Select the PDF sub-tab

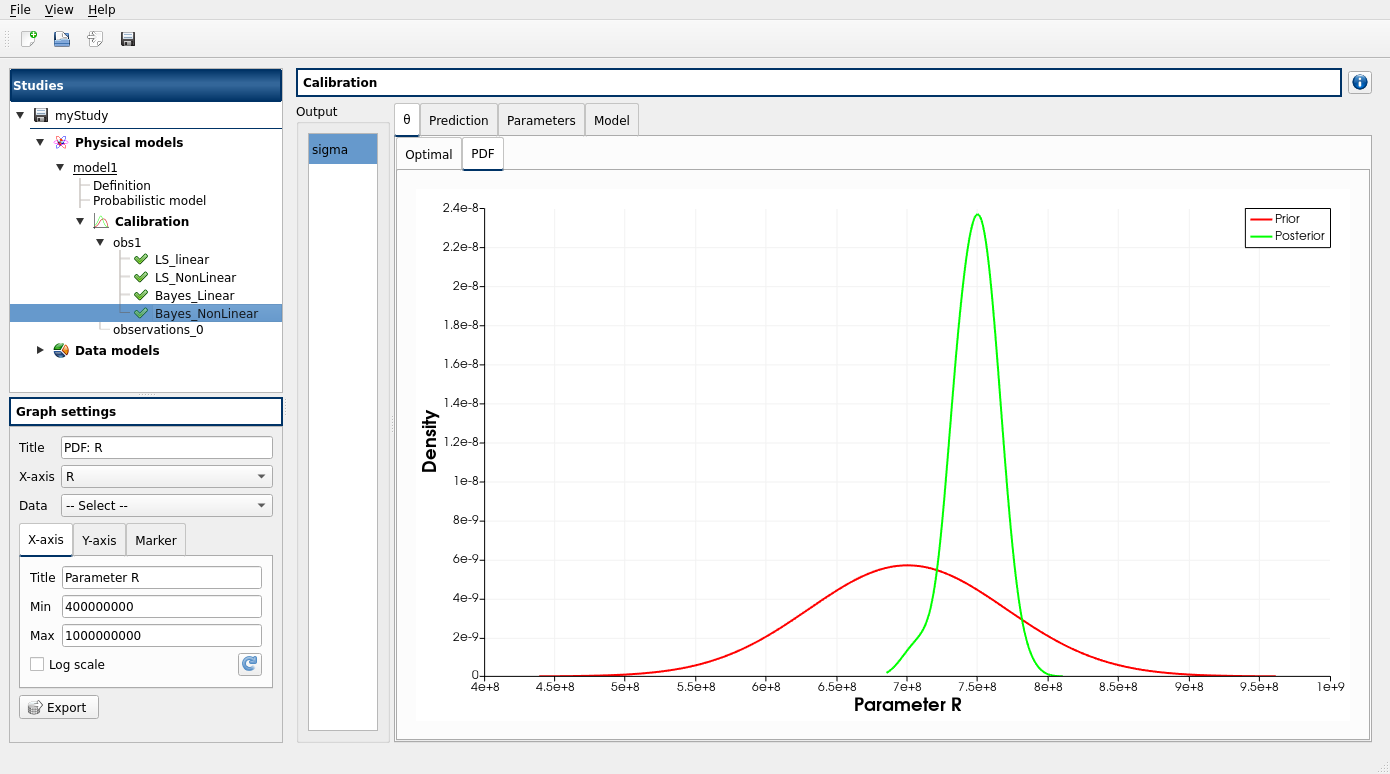tap(483, 154)
